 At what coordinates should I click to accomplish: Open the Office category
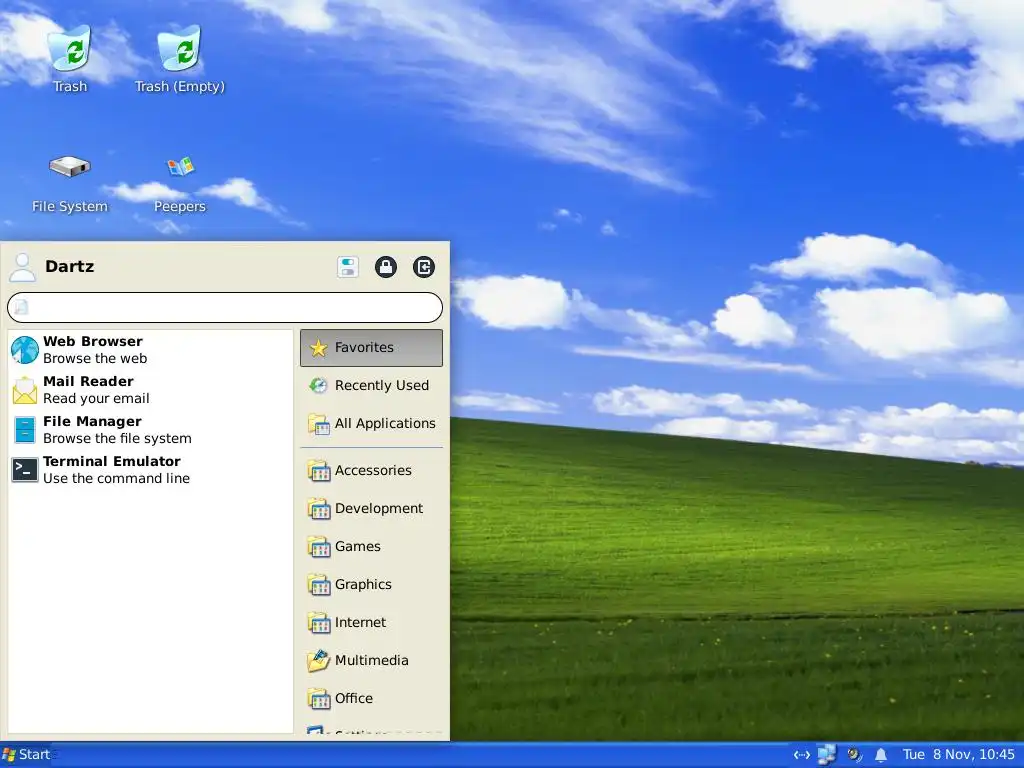[x=371, y=698]
